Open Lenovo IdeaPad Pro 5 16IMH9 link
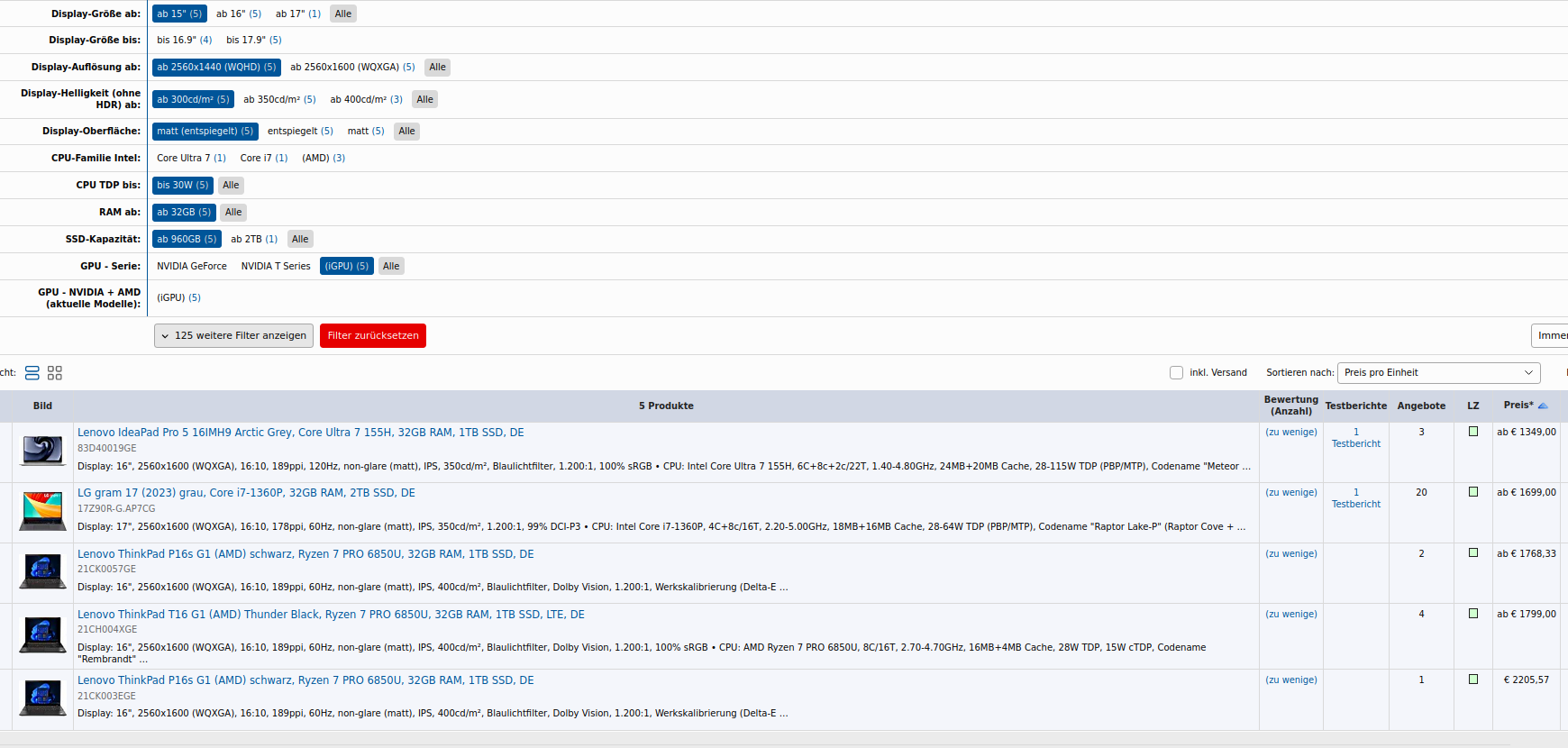Screen dimensions: 1568x748 tap(300, 433)
